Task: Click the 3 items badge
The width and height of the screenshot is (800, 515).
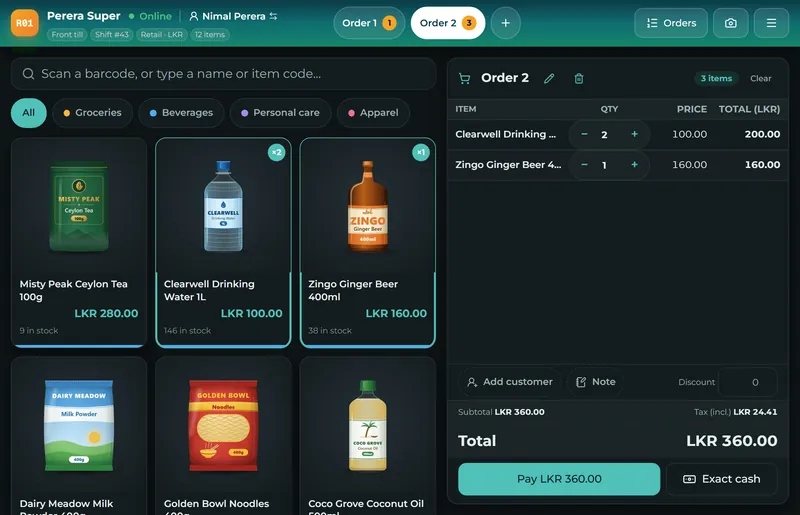Action: (716, 79)
